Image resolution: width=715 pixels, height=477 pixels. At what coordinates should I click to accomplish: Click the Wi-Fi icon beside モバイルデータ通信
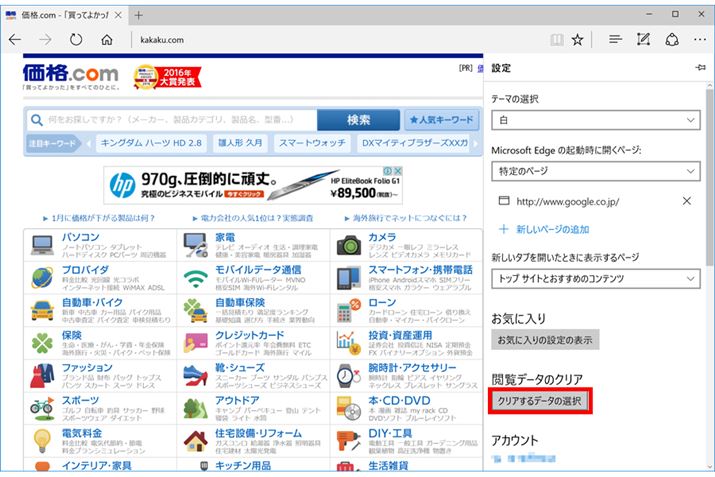tap(196, 278)
